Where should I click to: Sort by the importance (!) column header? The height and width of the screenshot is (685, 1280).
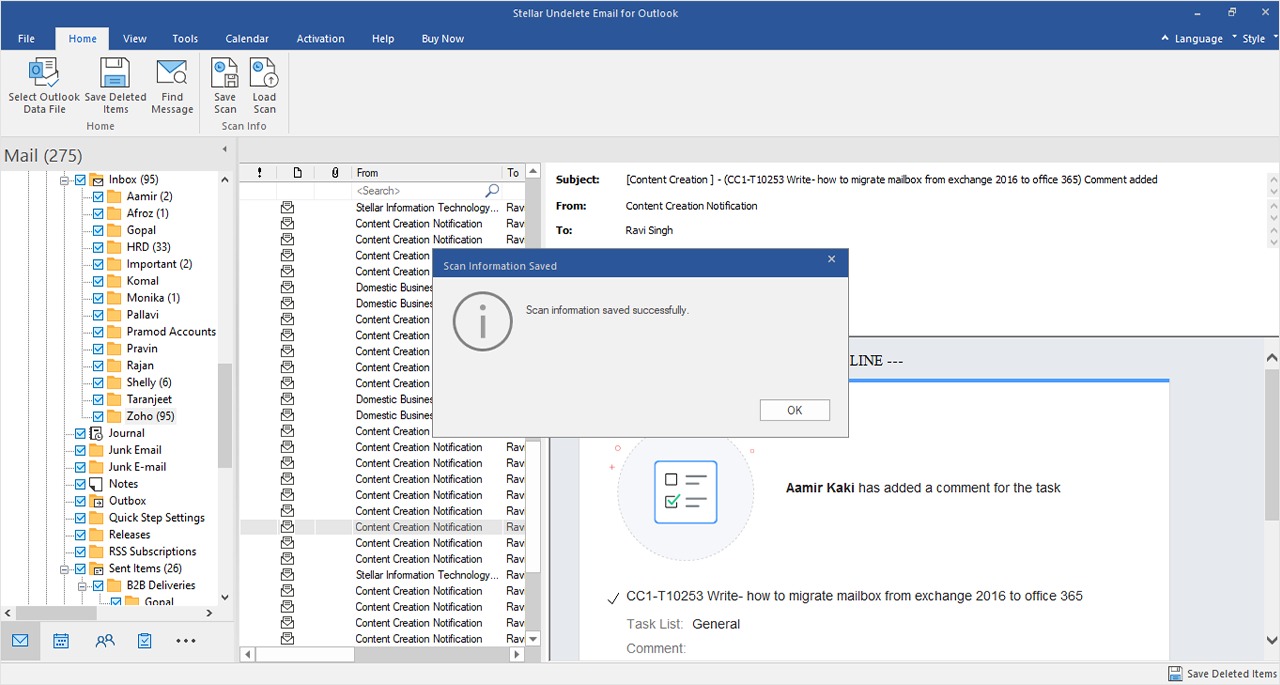pos(259,173)
